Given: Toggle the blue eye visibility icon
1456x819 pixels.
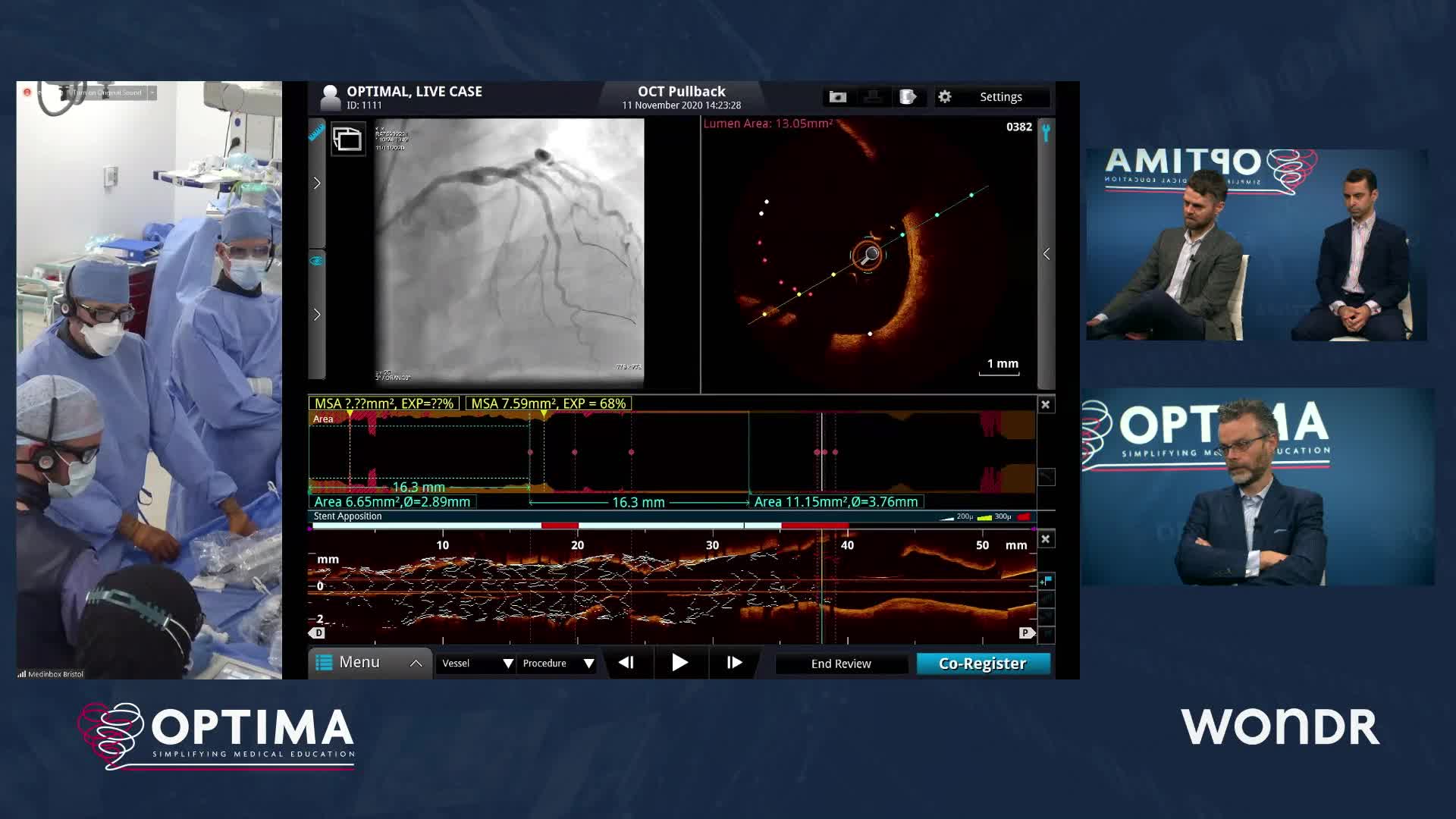Looking at the screenshot, I should pyautogui.click(x=316, y=261).
